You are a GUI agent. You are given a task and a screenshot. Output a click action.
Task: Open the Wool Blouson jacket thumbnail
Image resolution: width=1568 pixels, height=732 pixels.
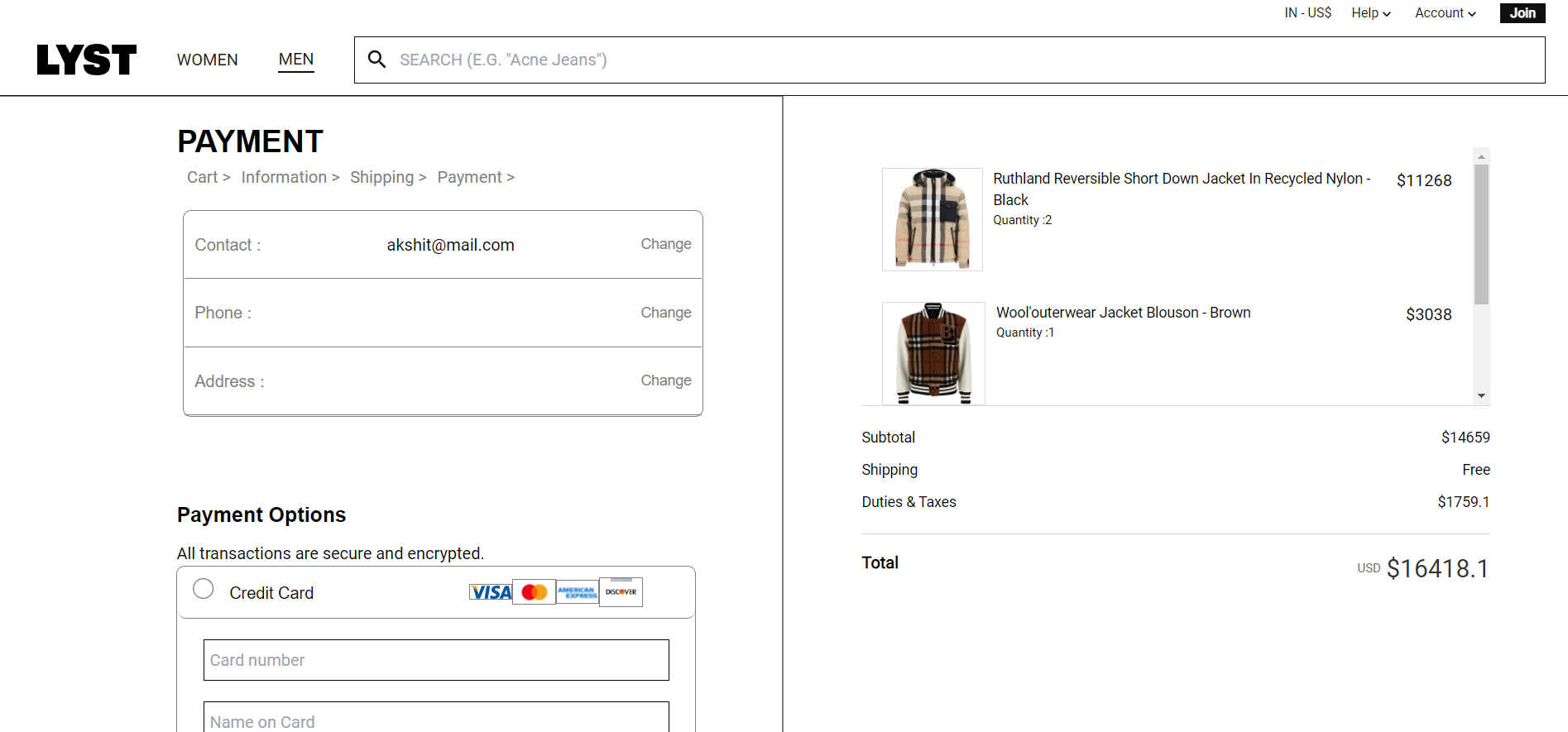tap(933, 353)
